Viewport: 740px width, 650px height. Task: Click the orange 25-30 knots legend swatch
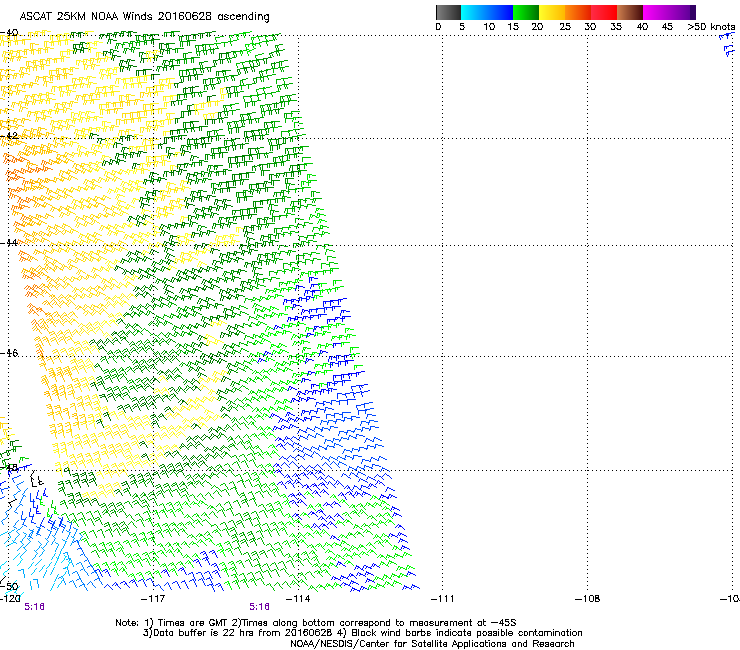pyautogui.click(x=578, y=12)
